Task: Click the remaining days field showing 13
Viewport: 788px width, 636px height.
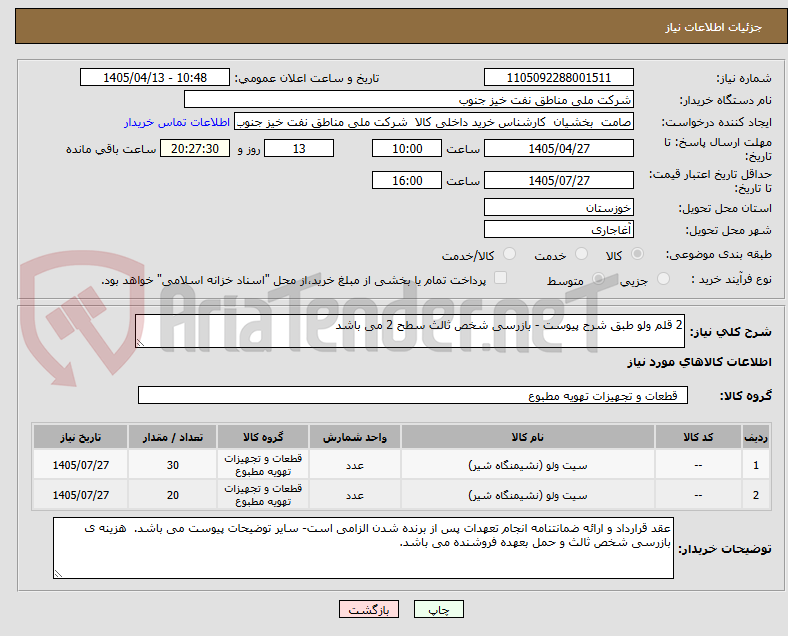Action: click(x=299, y=149)
